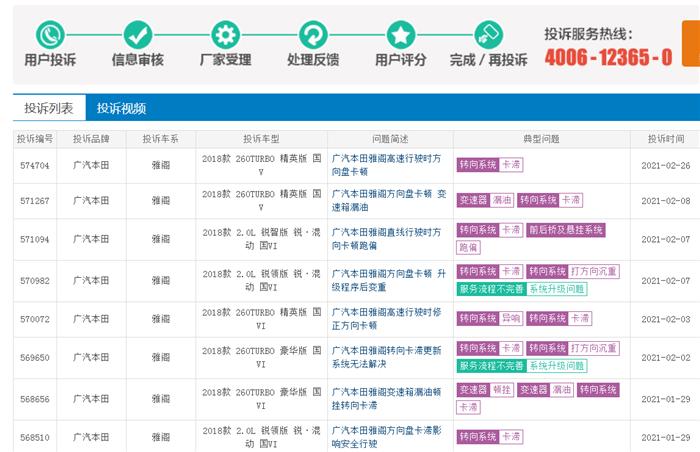Click complaint number 571094
The width and height of the screenshot is (700, 452).
34,239
